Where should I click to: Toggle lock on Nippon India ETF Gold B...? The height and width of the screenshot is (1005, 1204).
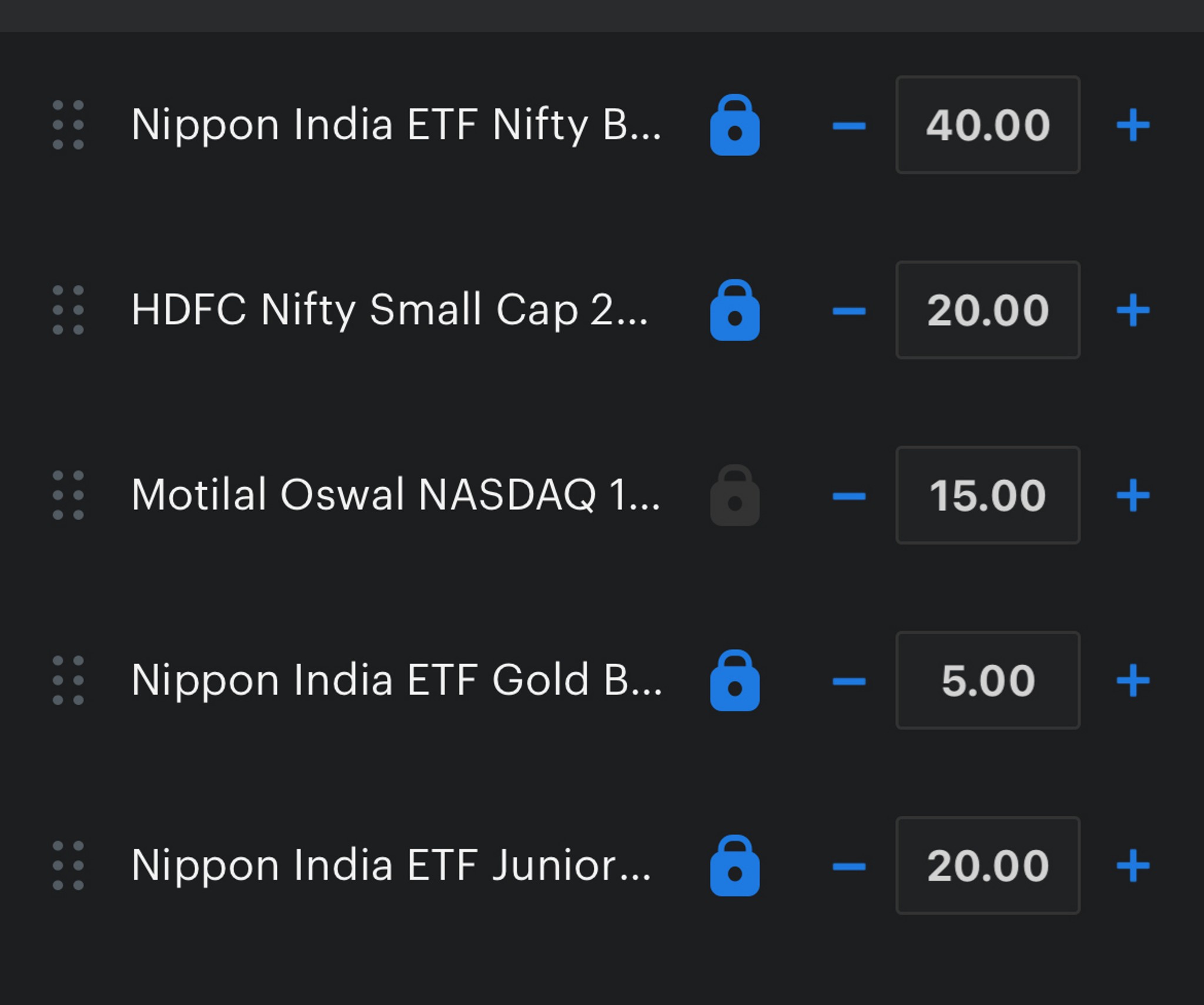735,680
